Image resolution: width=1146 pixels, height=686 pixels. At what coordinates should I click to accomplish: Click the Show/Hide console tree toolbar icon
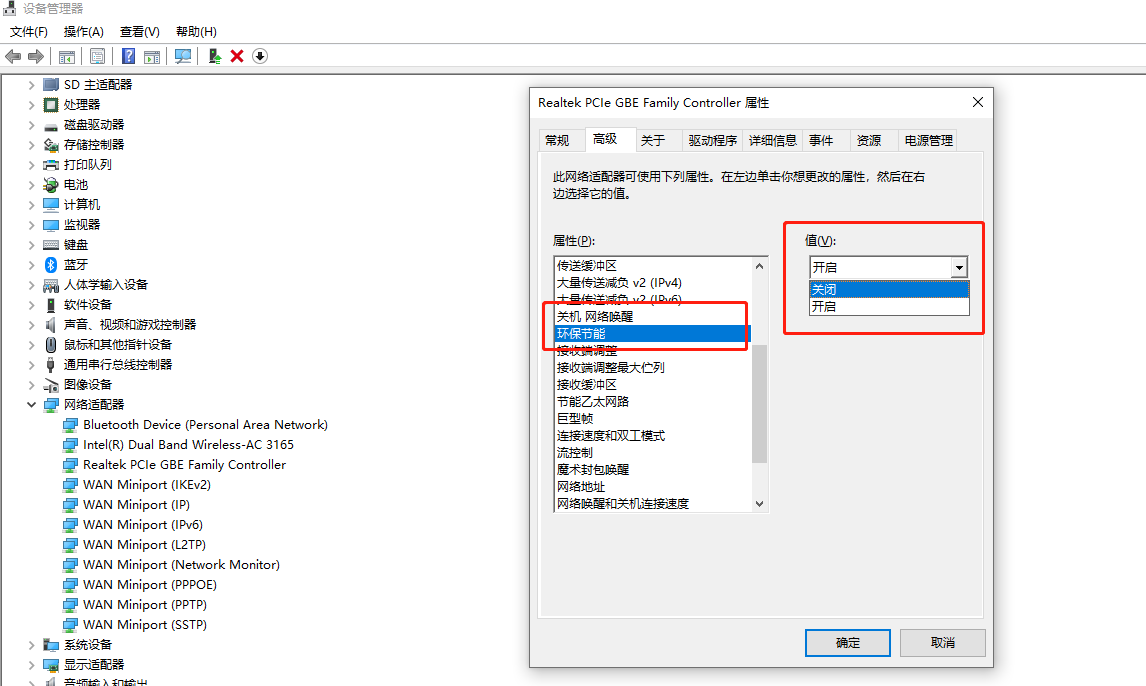tap(67, 56)
